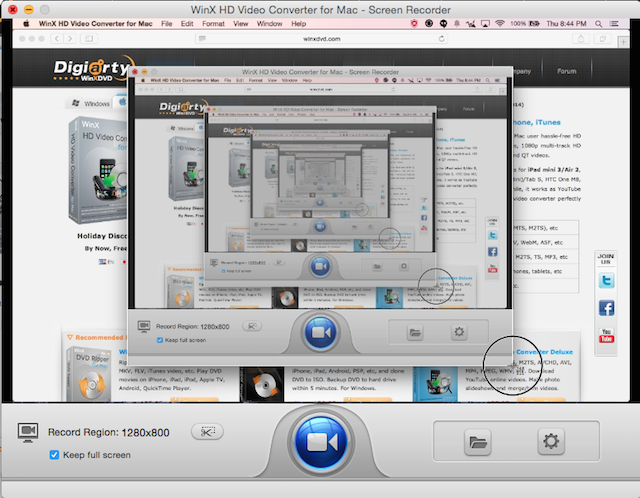640x498 pixels.
Task: Click the winxdvd.com address field
Action: (322, 39)
